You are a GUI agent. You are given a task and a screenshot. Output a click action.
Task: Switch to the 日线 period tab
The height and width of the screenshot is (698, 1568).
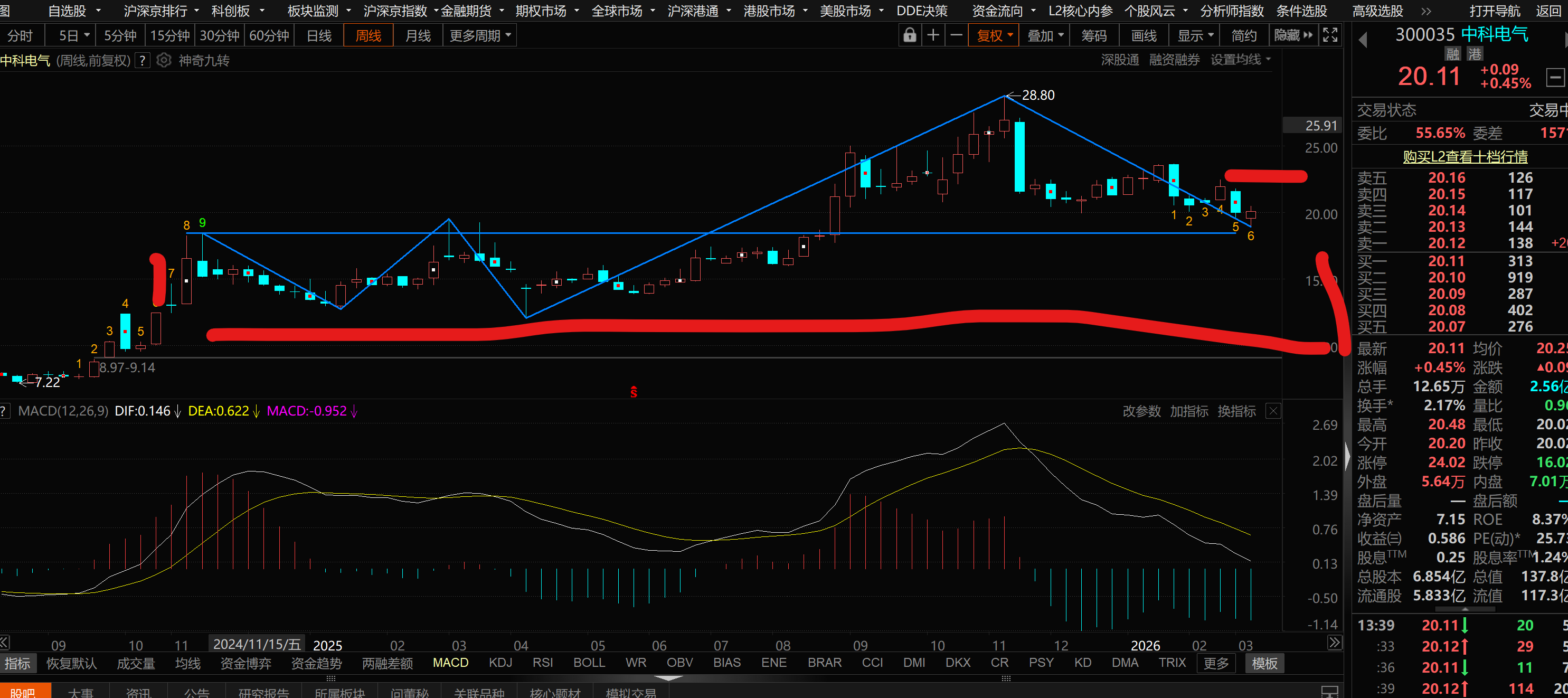(319, 35)
